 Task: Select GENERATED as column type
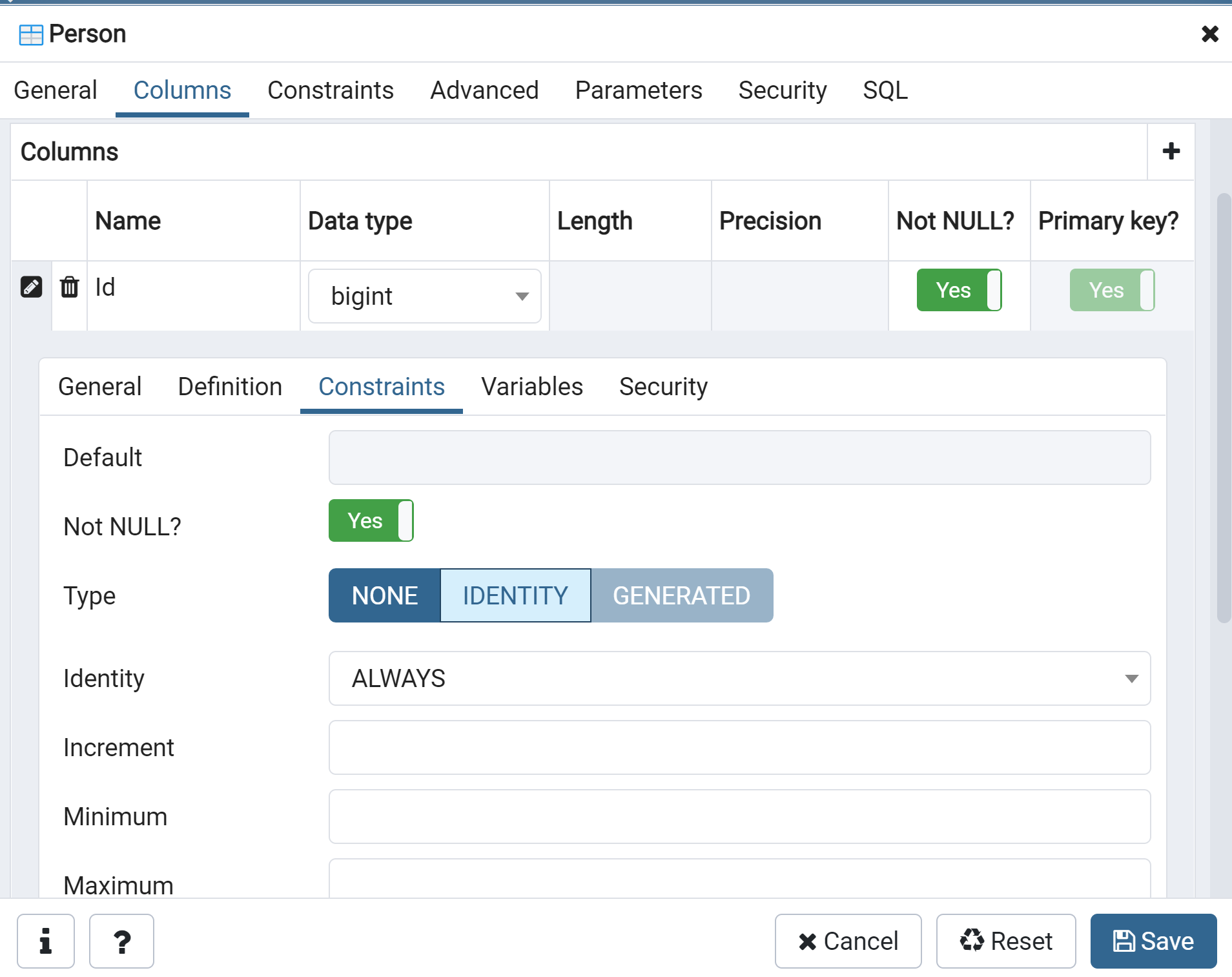click(x=682, y=595)
